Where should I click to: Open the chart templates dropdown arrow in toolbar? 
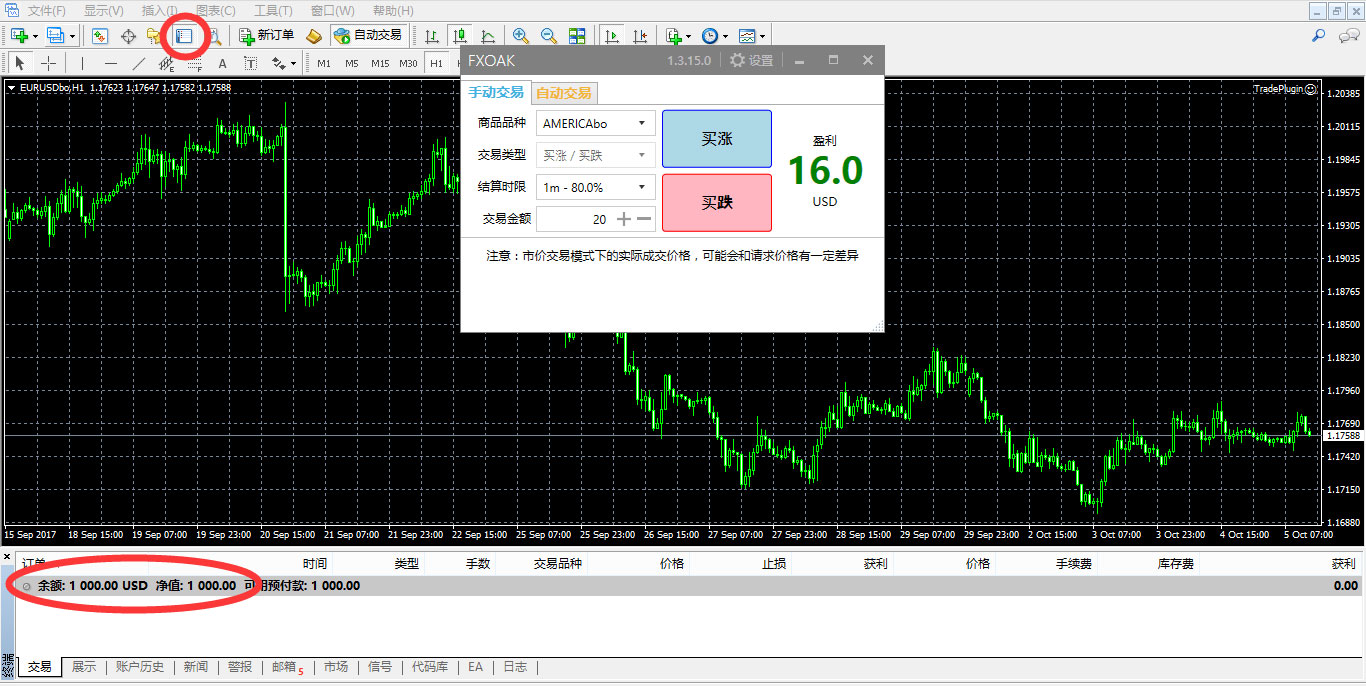pyautogui.click(x=763, y=36)
